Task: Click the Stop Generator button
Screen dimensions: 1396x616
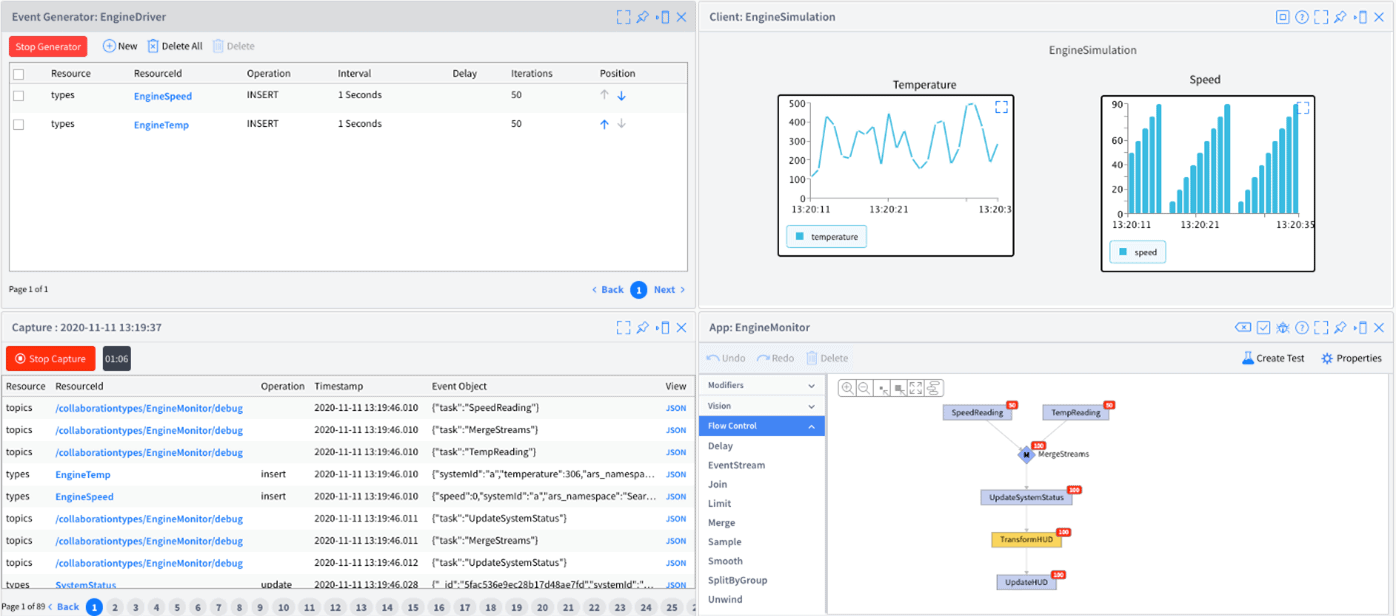Action: [x=47, y=46]
